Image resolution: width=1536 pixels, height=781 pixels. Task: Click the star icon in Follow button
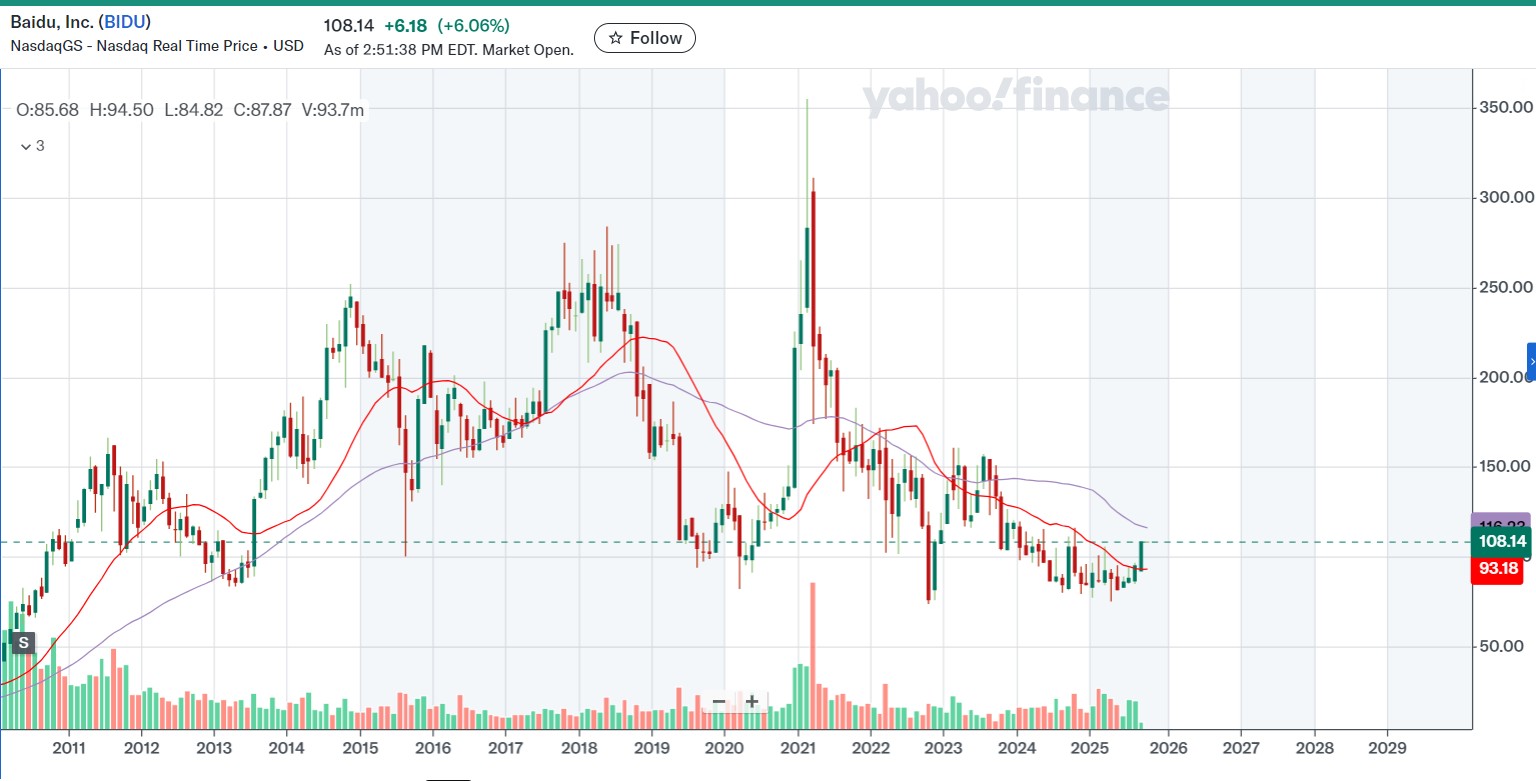coord(616,38)
